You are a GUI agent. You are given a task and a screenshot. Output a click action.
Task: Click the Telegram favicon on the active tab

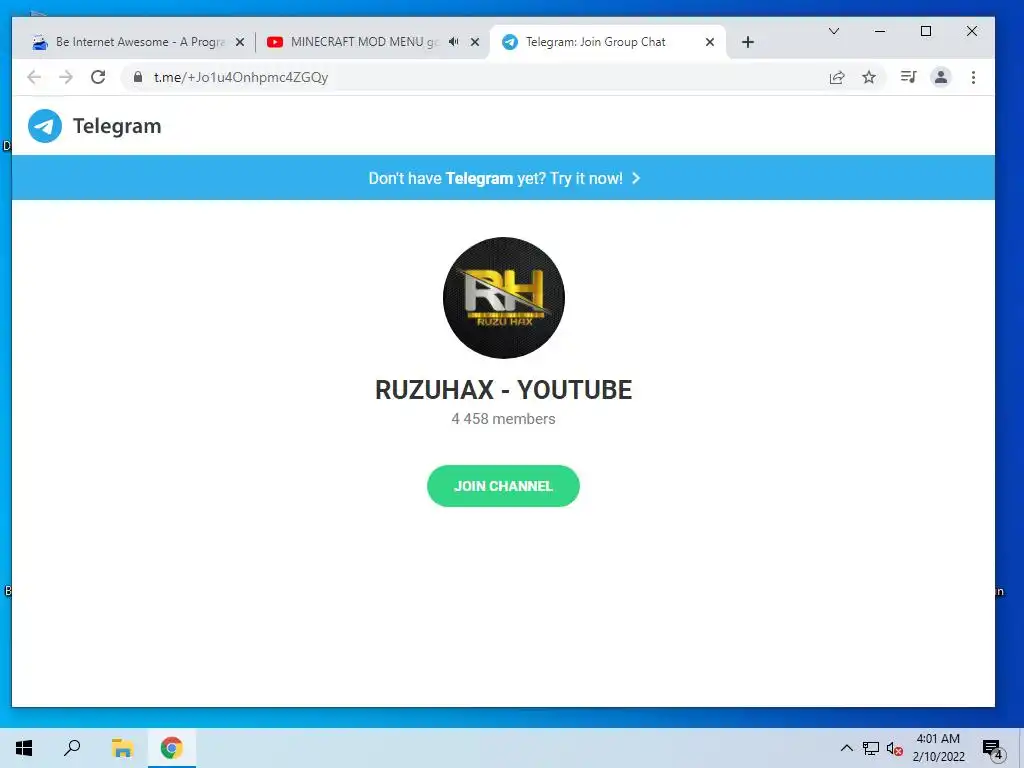coord(510,42)
